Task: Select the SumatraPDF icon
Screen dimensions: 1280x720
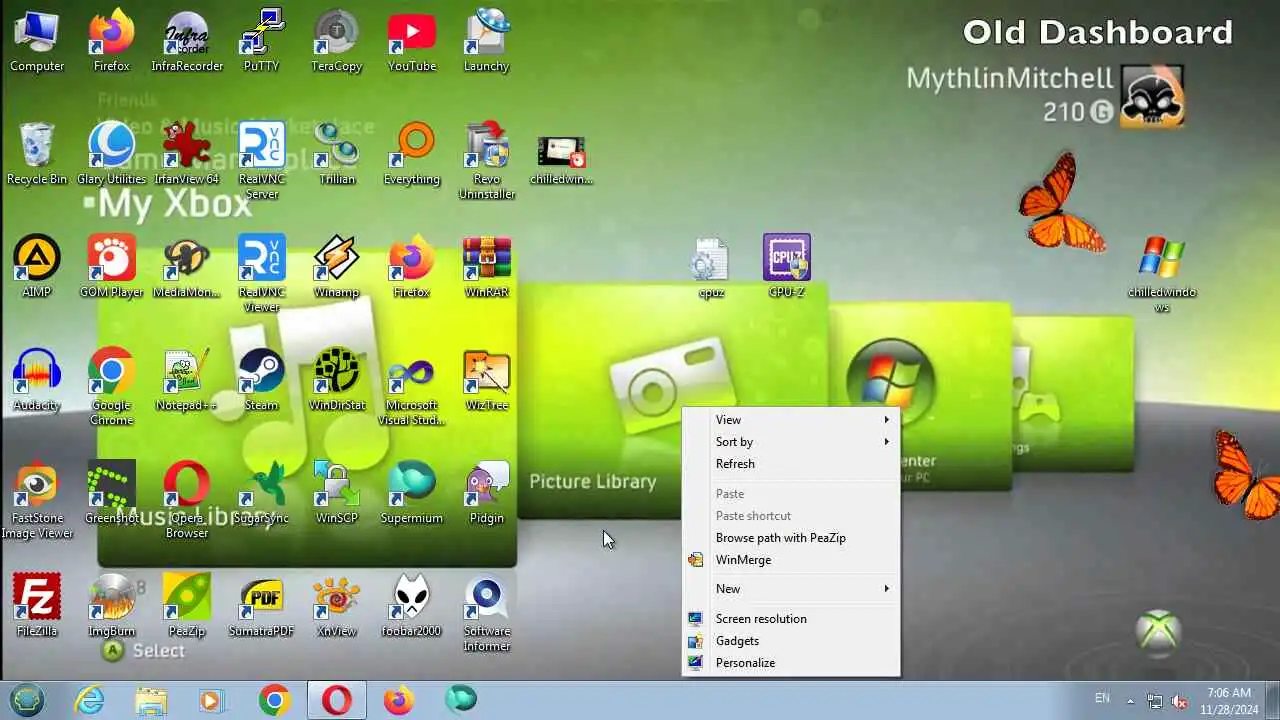Action: 262,606
